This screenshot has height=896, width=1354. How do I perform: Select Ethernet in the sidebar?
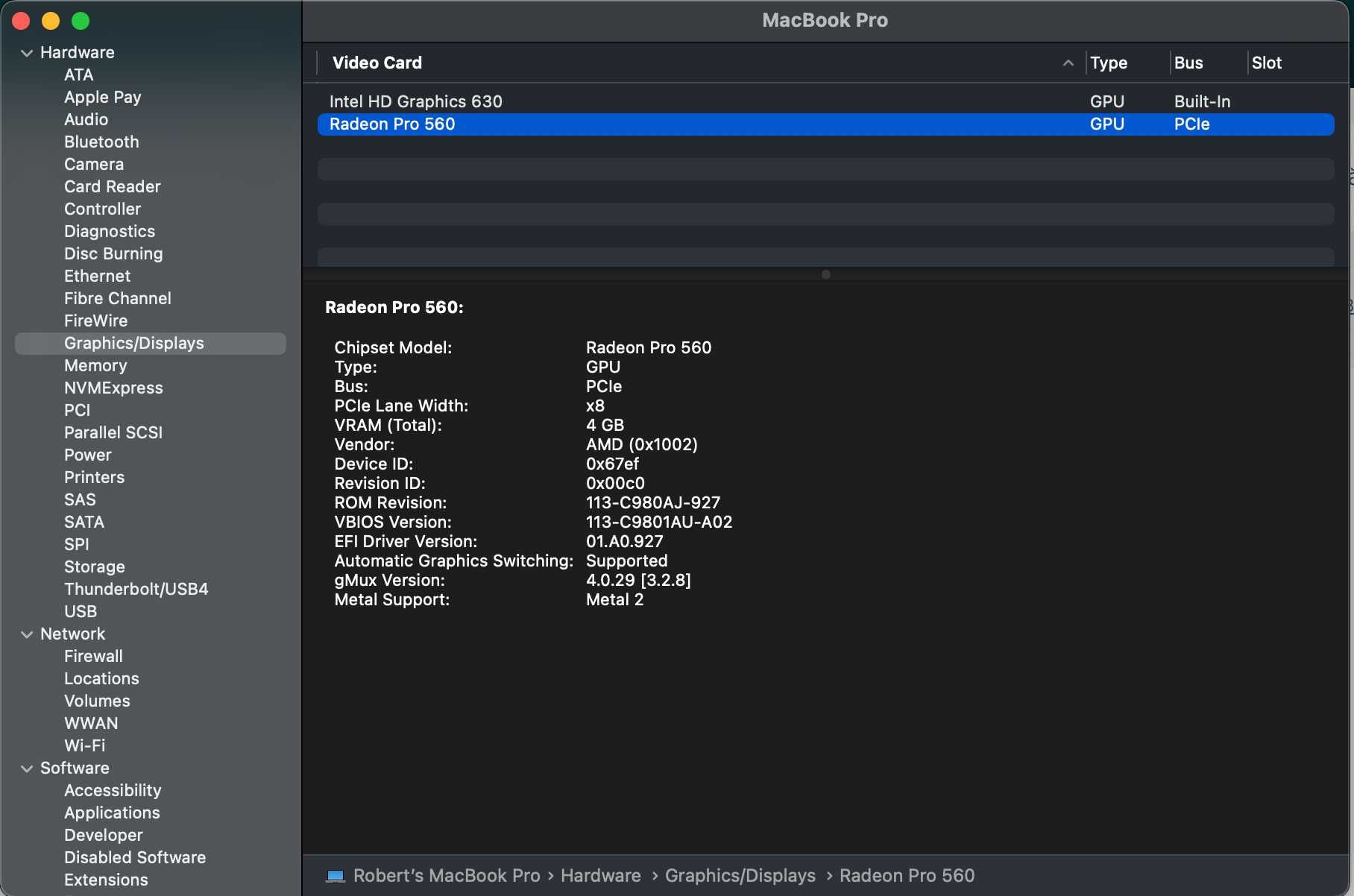(x=97, y=277)
